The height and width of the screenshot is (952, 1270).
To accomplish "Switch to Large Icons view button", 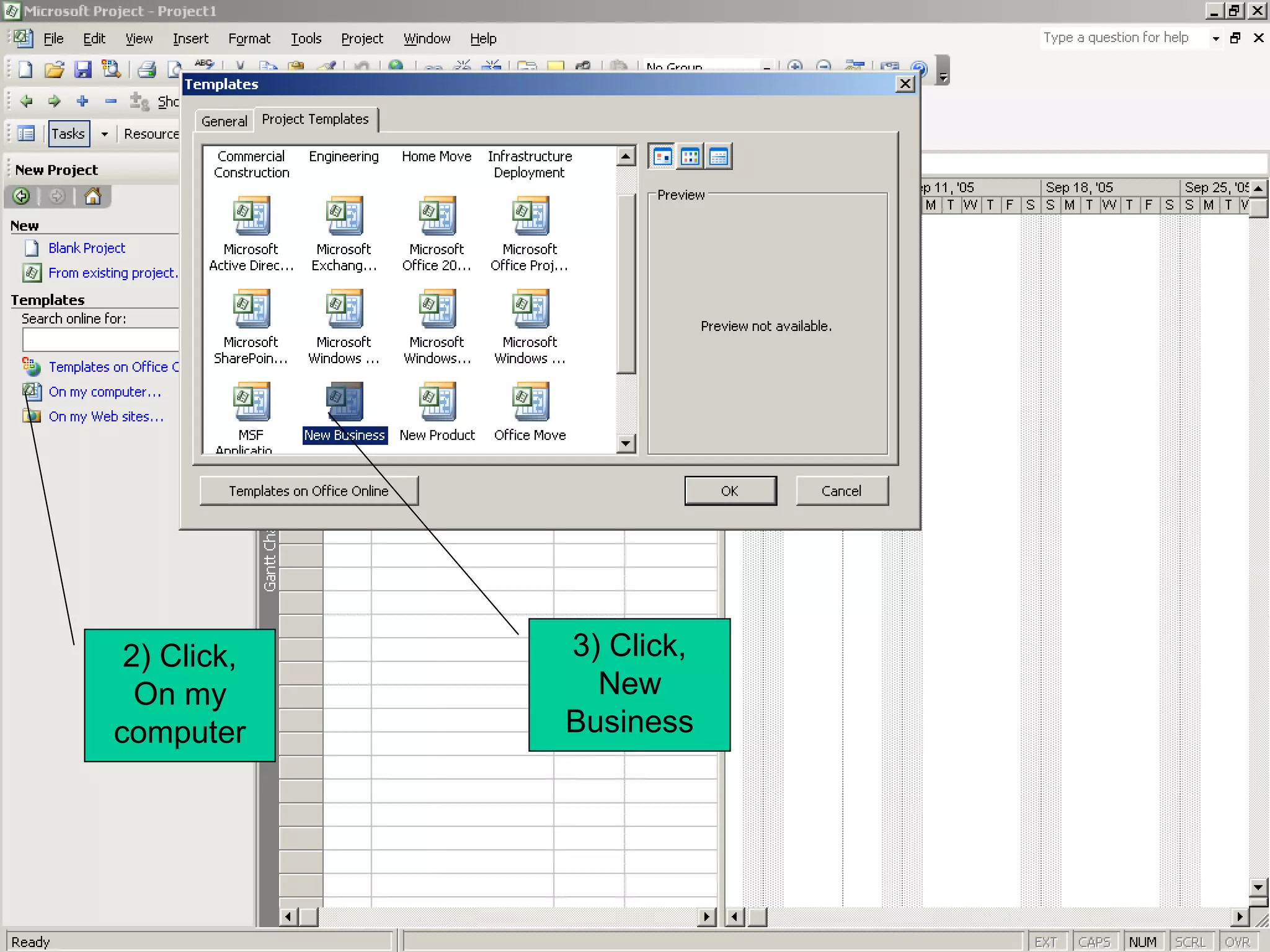I will [662, 157].
